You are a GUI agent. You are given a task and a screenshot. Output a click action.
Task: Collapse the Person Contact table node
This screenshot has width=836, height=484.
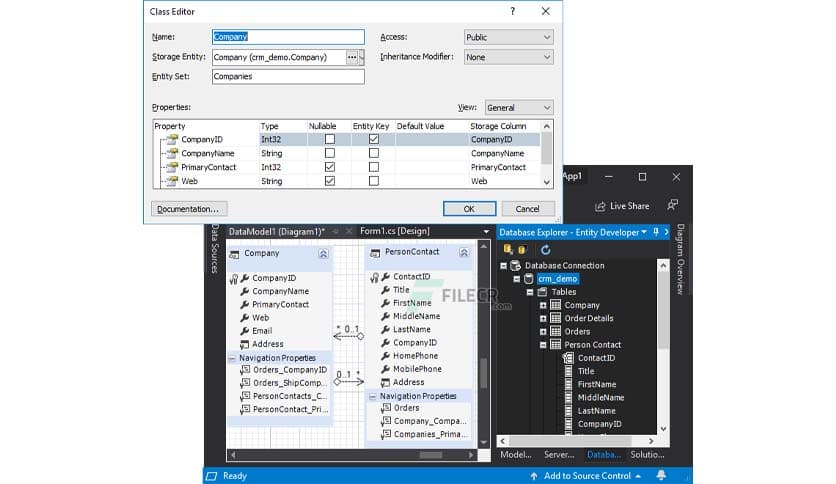[543, 345]
